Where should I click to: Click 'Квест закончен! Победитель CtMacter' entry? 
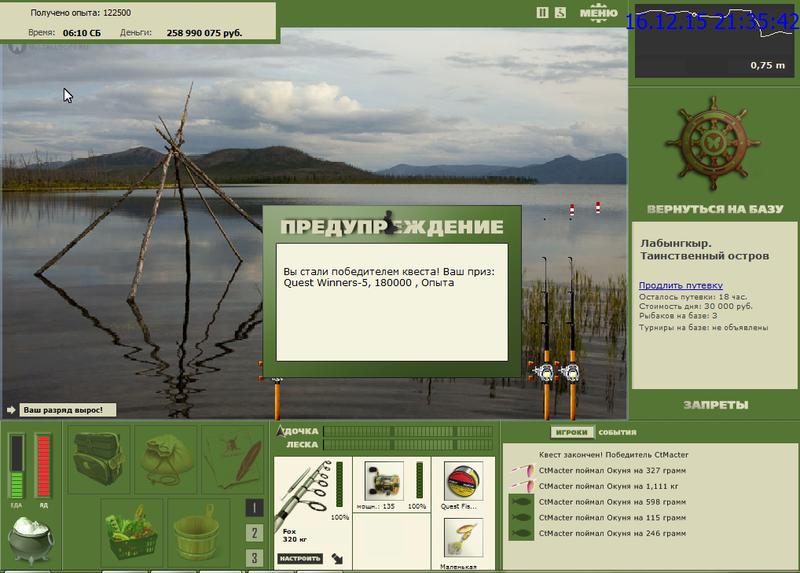(x=613, y=455)
